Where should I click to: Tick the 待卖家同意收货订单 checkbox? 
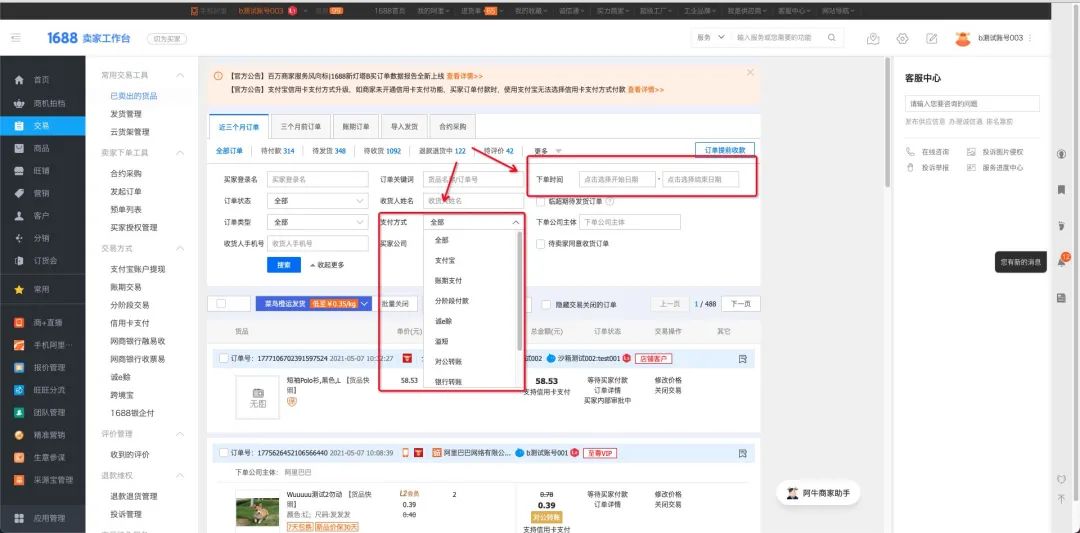coord(541,244)
